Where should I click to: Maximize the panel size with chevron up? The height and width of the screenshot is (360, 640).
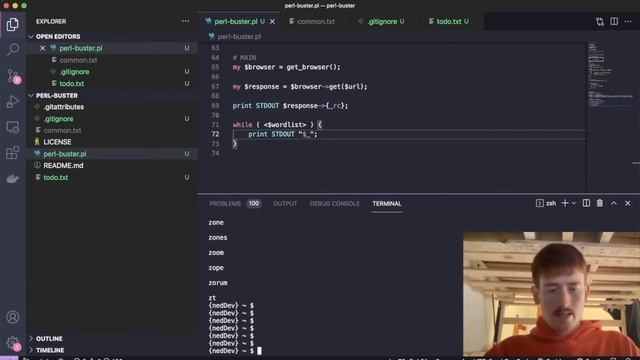(x=614, y=203)
